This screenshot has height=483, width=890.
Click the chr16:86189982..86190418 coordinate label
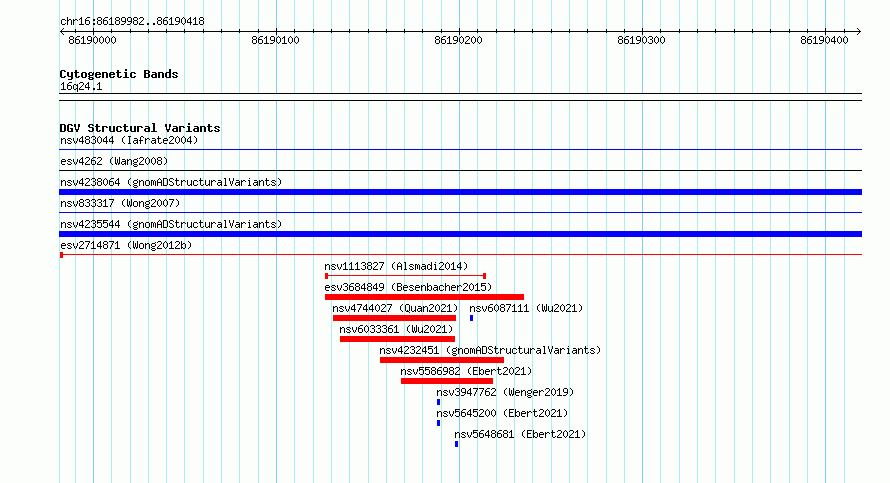point(132,22)
